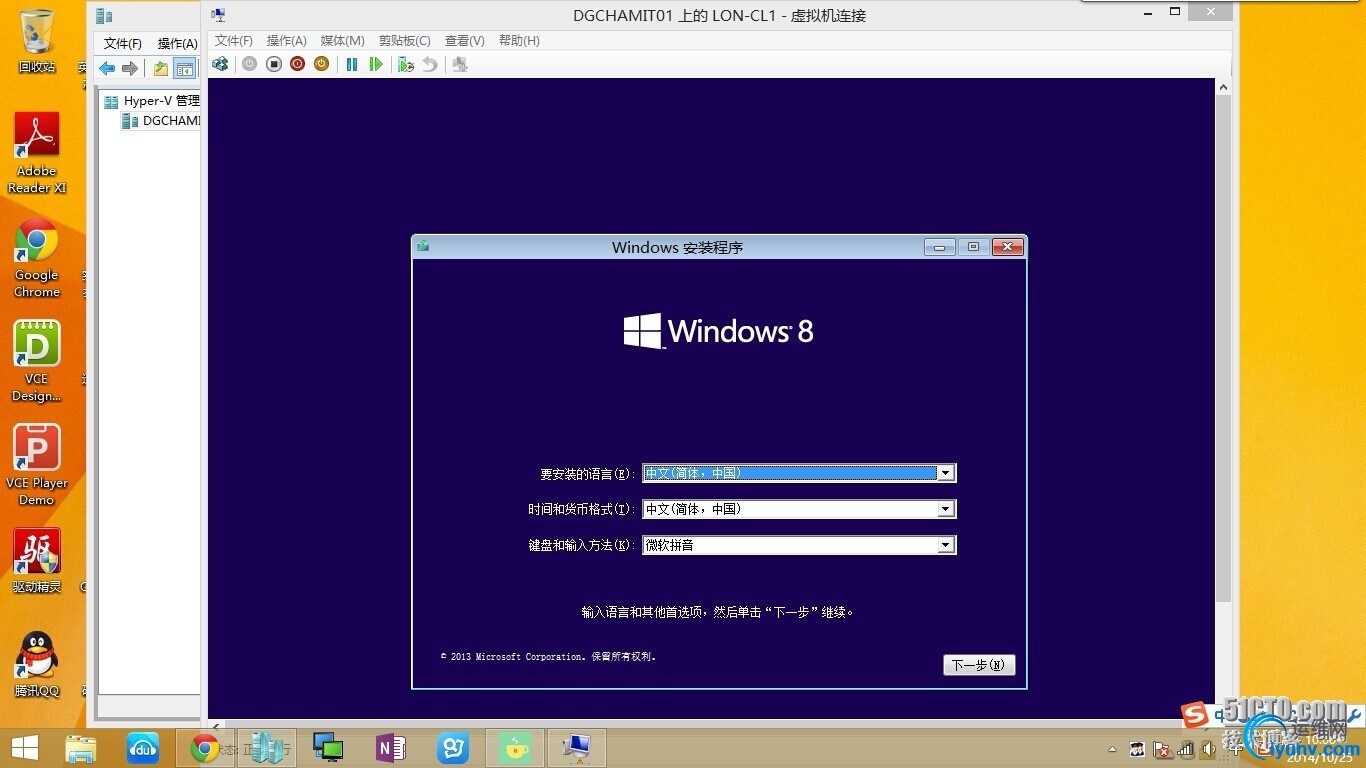The height and width of the screenshot is (768, 1366).
Task: Click the volume tray icon
Action: point(1208,749)
